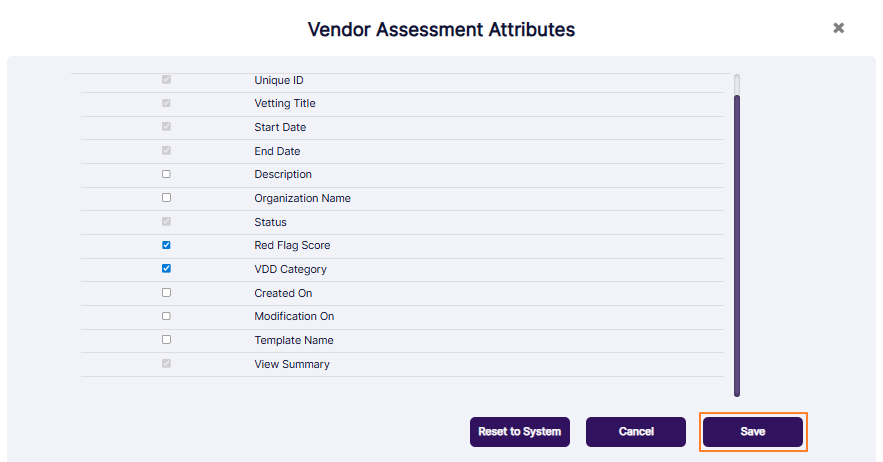This screenshot has width=883, height=462.
Task: Disable the VDD Category checkbox
Action: coord(166,269)
